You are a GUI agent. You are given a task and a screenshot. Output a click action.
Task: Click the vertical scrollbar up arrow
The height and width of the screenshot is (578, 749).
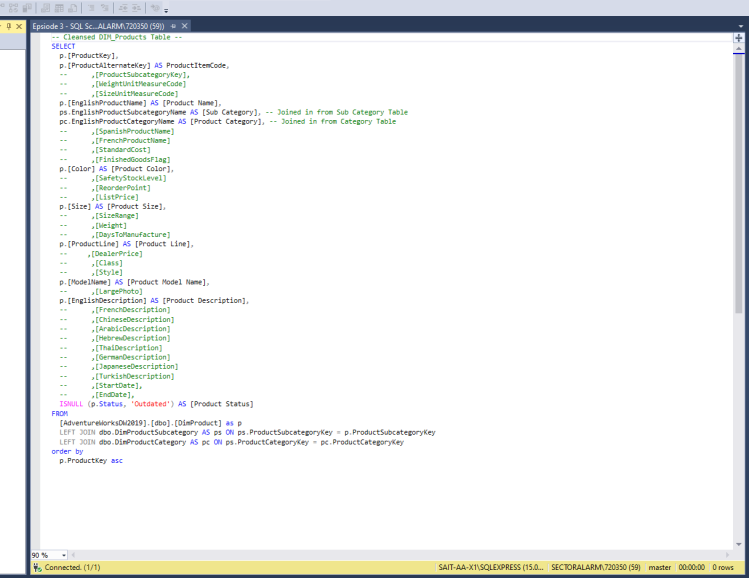738,48
